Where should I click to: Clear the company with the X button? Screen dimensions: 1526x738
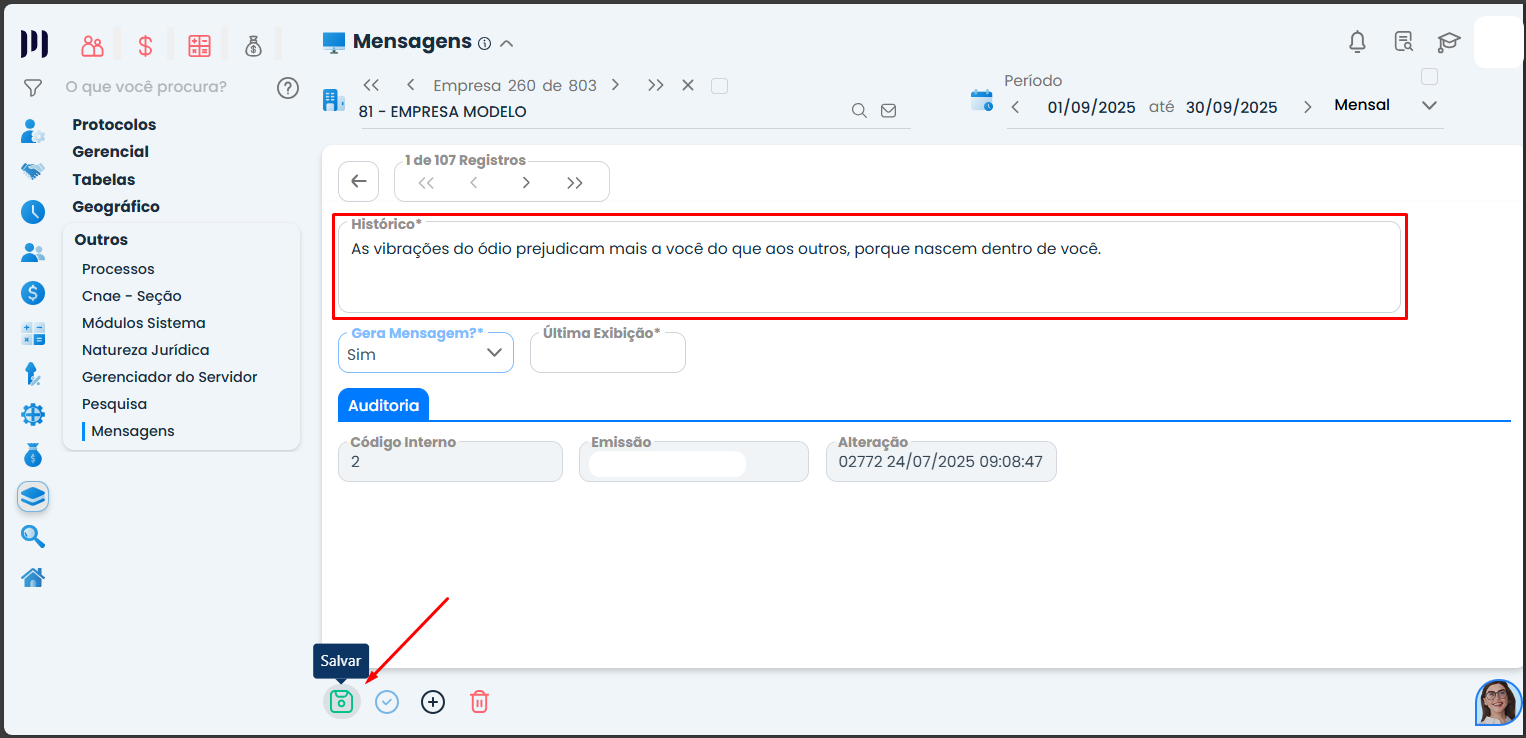(x=688, y=85)
